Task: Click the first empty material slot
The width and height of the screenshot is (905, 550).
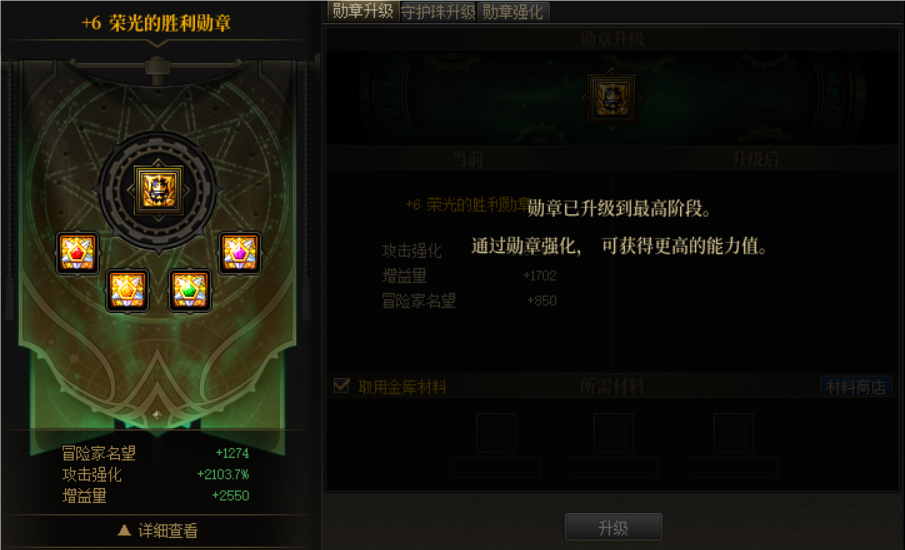Action: point(496,432)
